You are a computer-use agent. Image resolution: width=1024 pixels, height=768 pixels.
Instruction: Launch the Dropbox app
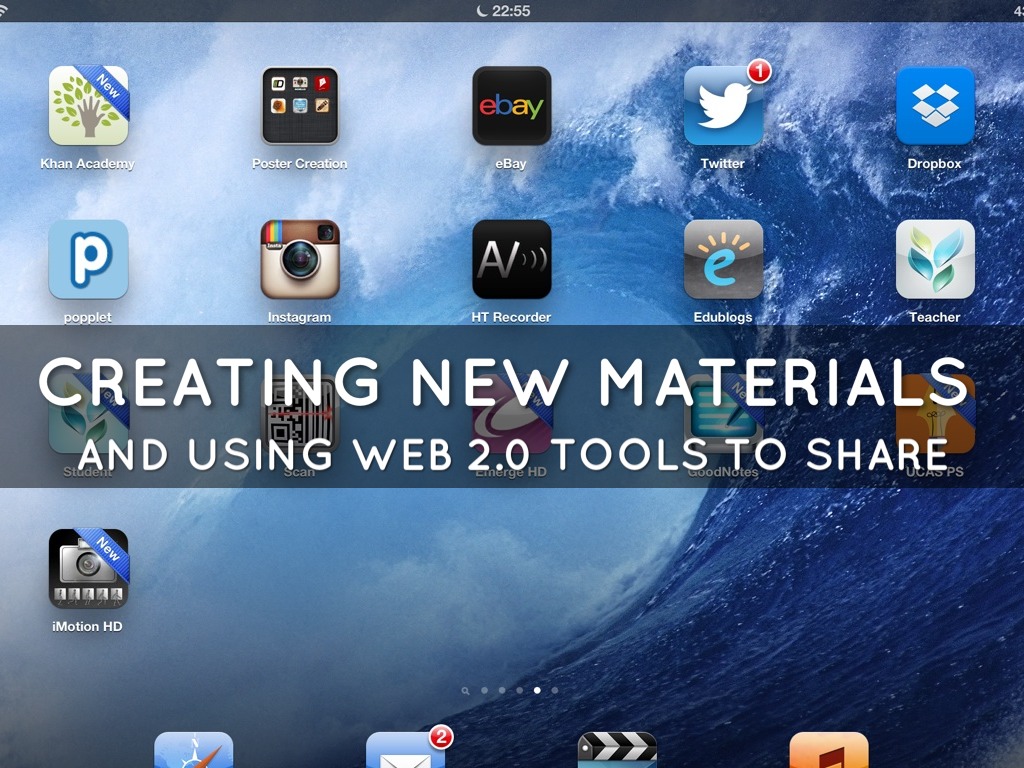(935, 106)
